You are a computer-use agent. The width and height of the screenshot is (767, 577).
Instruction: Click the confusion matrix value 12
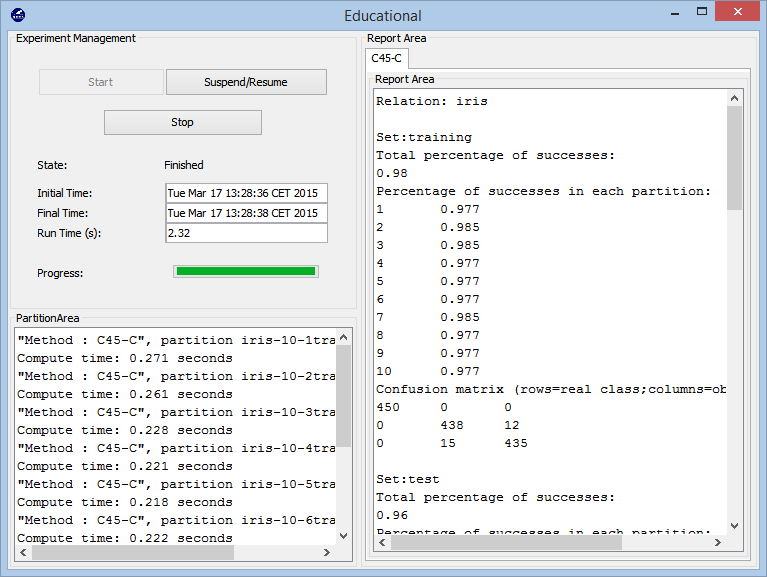[x=512, y=425]
